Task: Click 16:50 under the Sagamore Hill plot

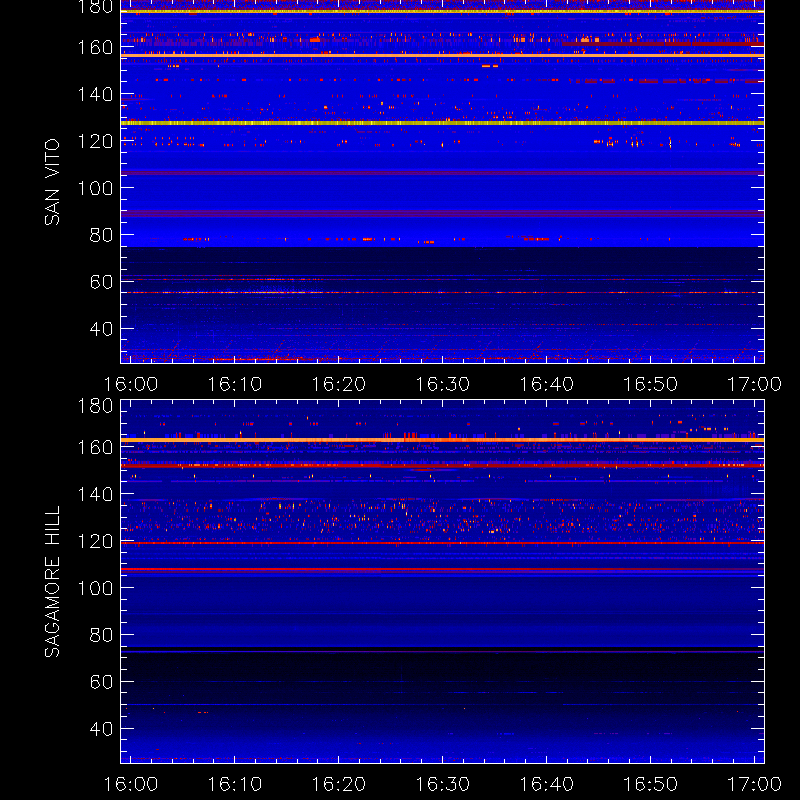Action: click(651, 784)
